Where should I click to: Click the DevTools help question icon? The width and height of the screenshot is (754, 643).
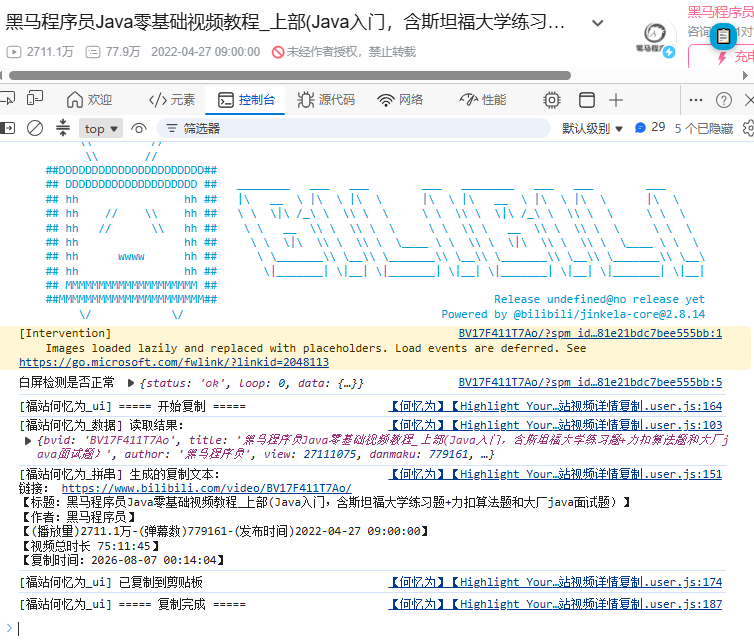coord(724,100)
